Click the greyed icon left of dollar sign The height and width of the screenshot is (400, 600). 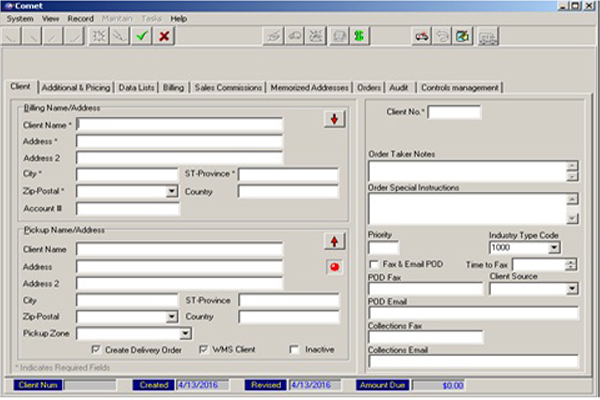[x=339, y=36]
